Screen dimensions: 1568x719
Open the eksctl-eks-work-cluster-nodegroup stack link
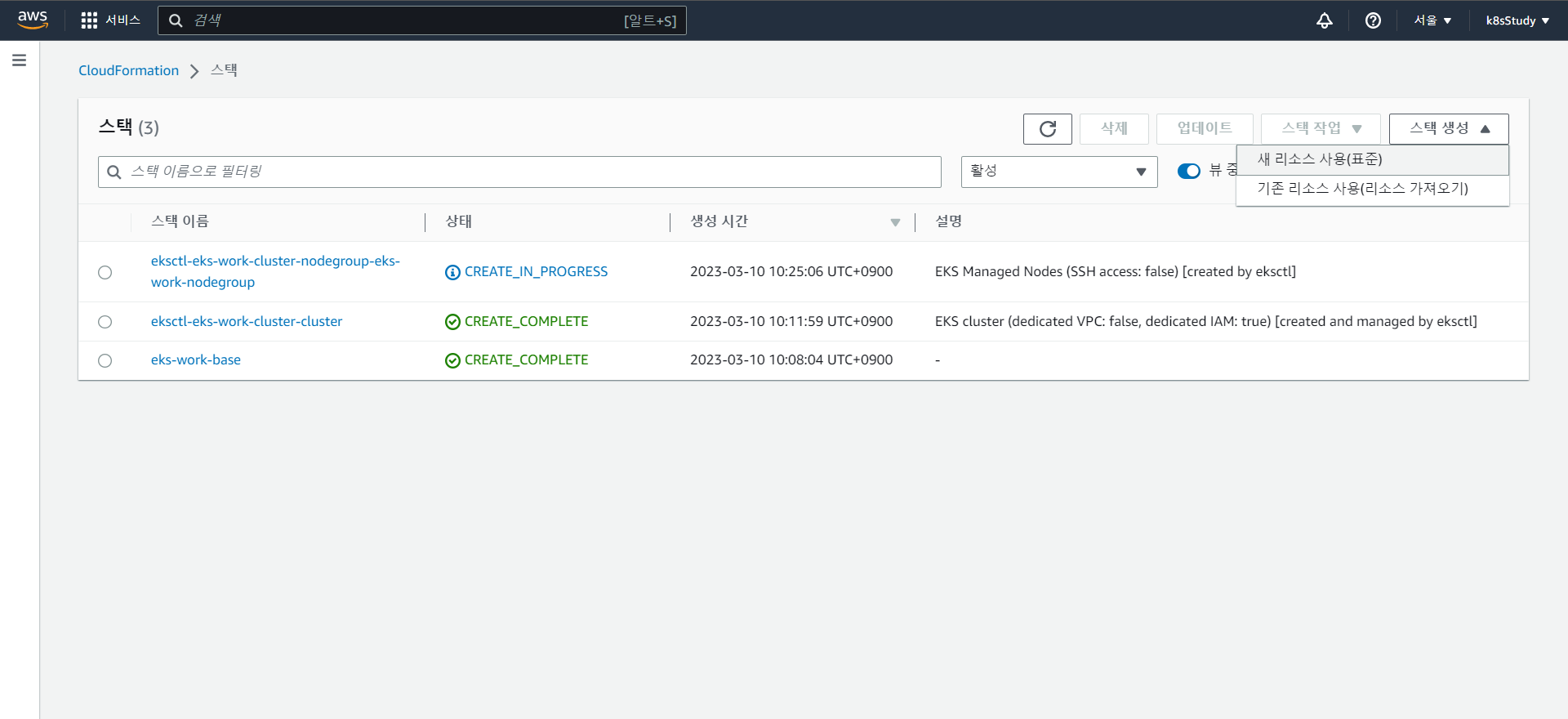275,272
